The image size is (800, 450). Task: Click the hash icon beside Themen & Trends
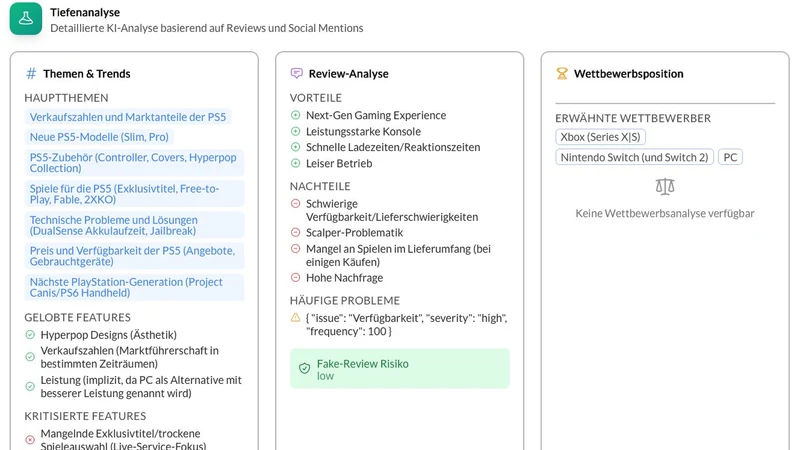pyautogui.click(x=31, y=74)
